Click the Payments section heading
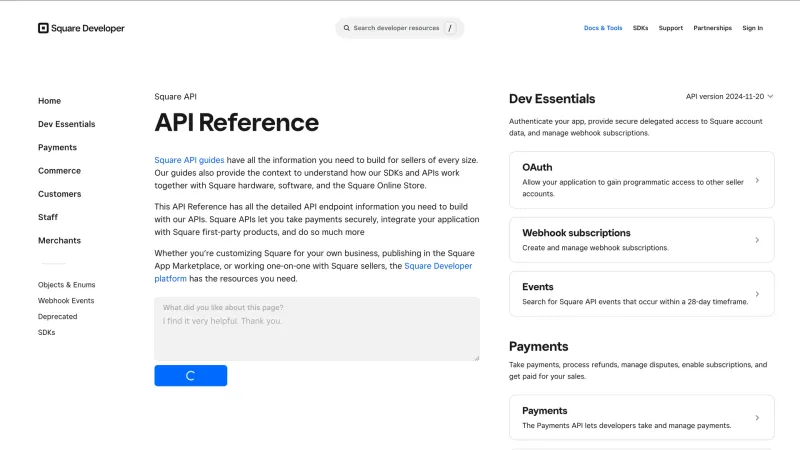 click(x=538, y=346)
